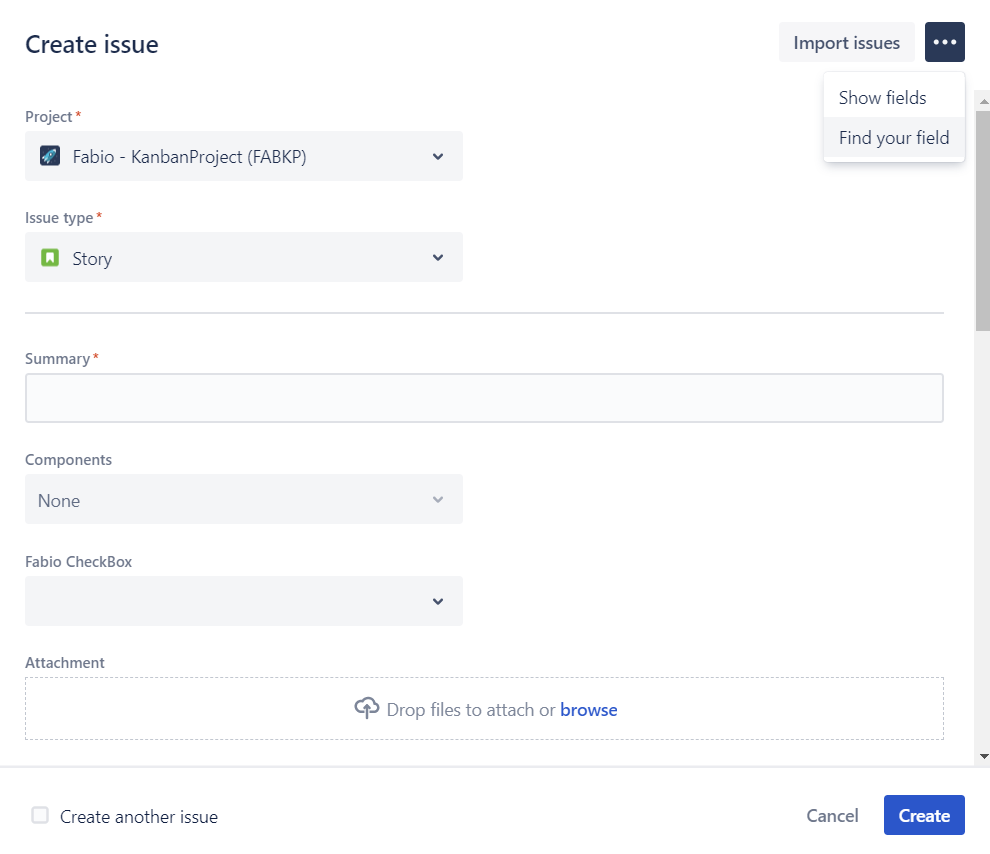Toggle the Create another issue checkbox
990x854 pixels.
[x=40, y=815]
